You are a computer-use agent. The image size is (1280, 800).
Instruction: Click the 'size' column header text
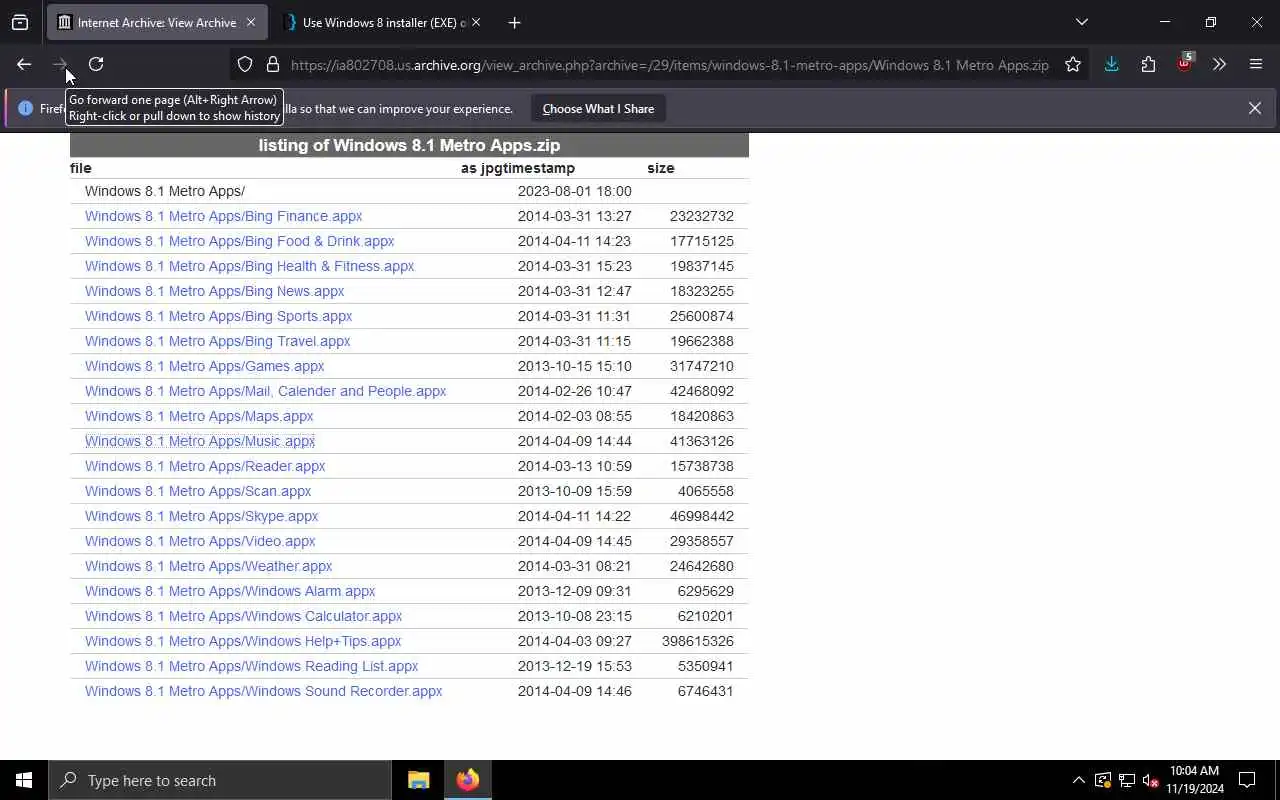(x=661, y=168)
